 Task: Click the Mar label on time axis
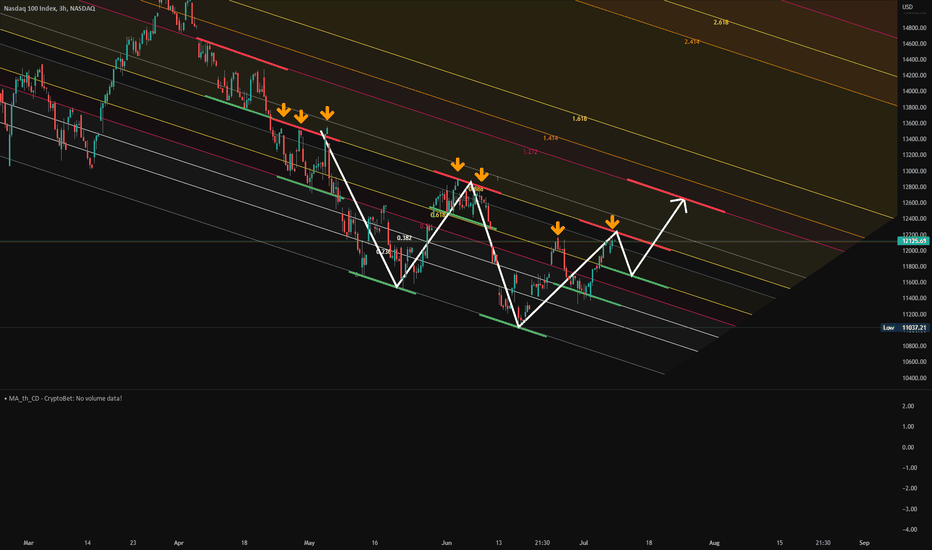(28, 543)
